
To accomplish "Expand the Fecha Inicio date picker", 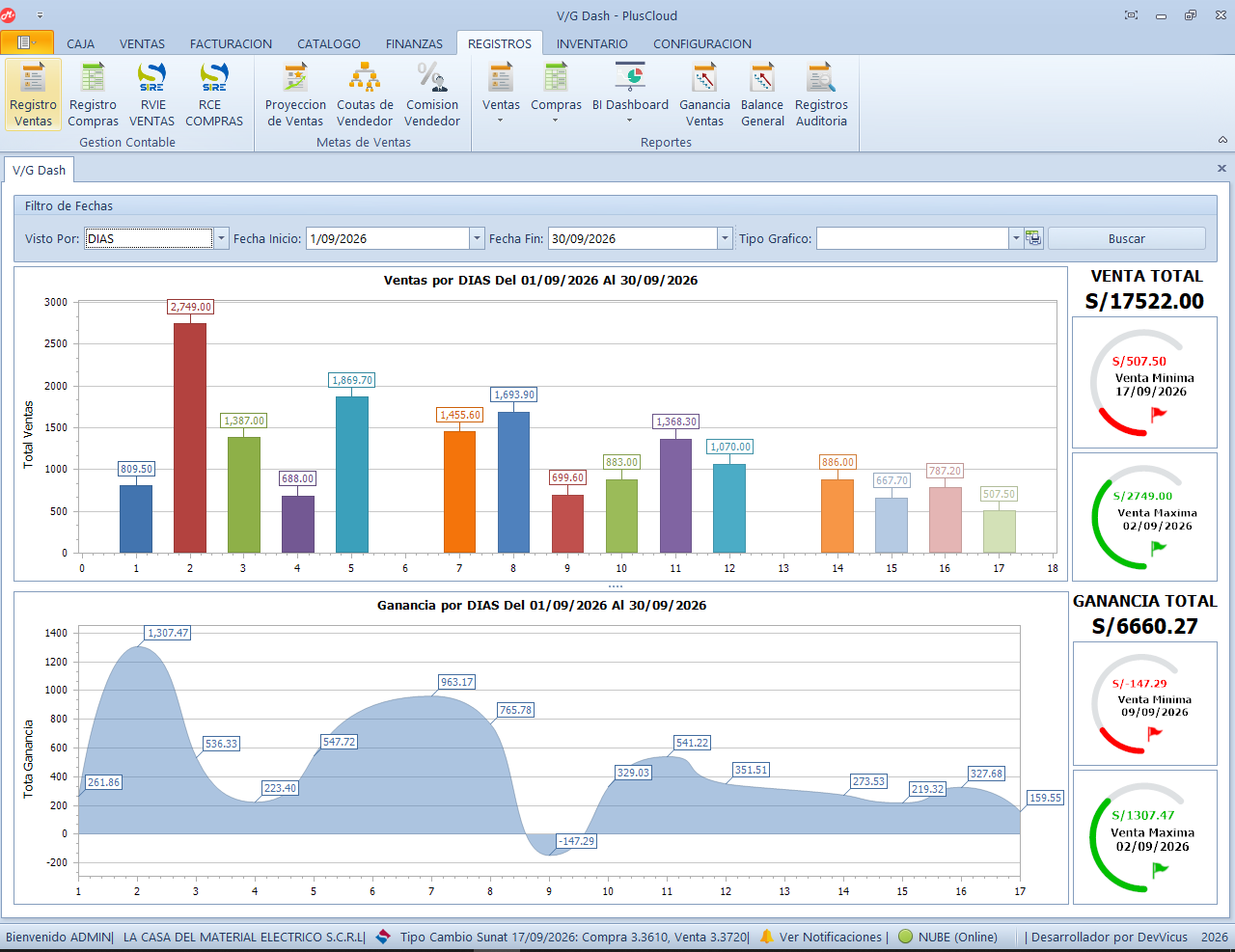I will (x=477, y=238).
